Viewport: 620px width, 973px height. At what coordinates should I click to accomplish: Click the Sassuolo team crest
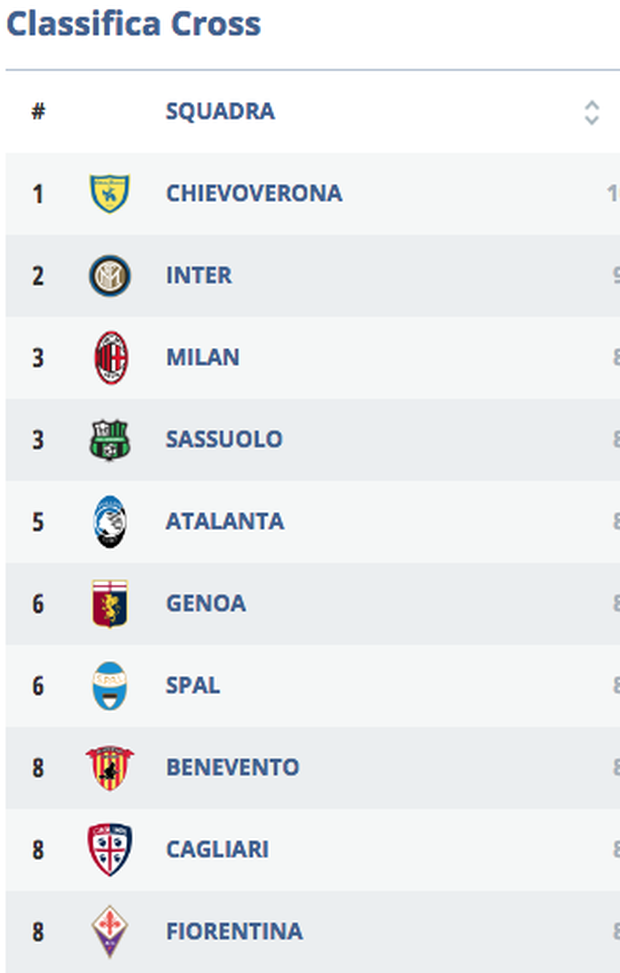pyautogui.click(x=109, y=439)
